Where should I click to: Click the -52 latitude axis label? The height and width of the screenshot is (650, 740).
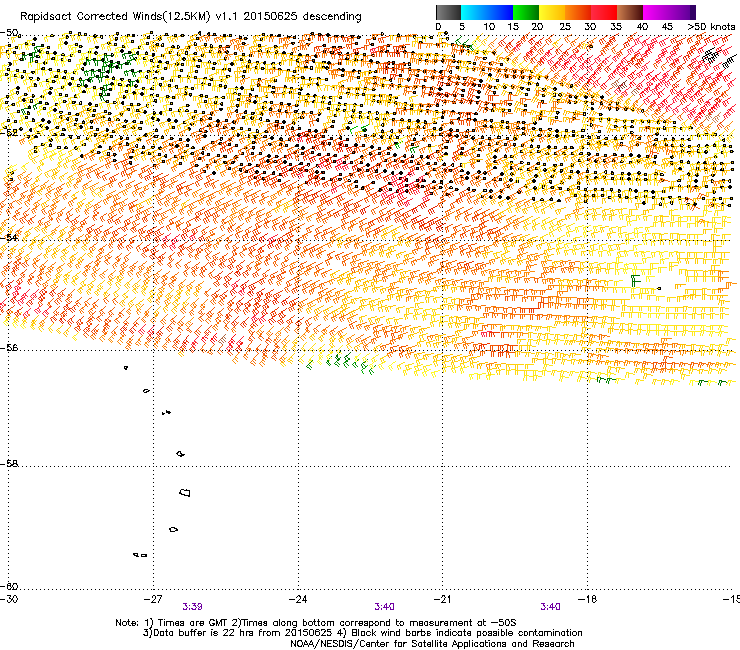(9, 133)
